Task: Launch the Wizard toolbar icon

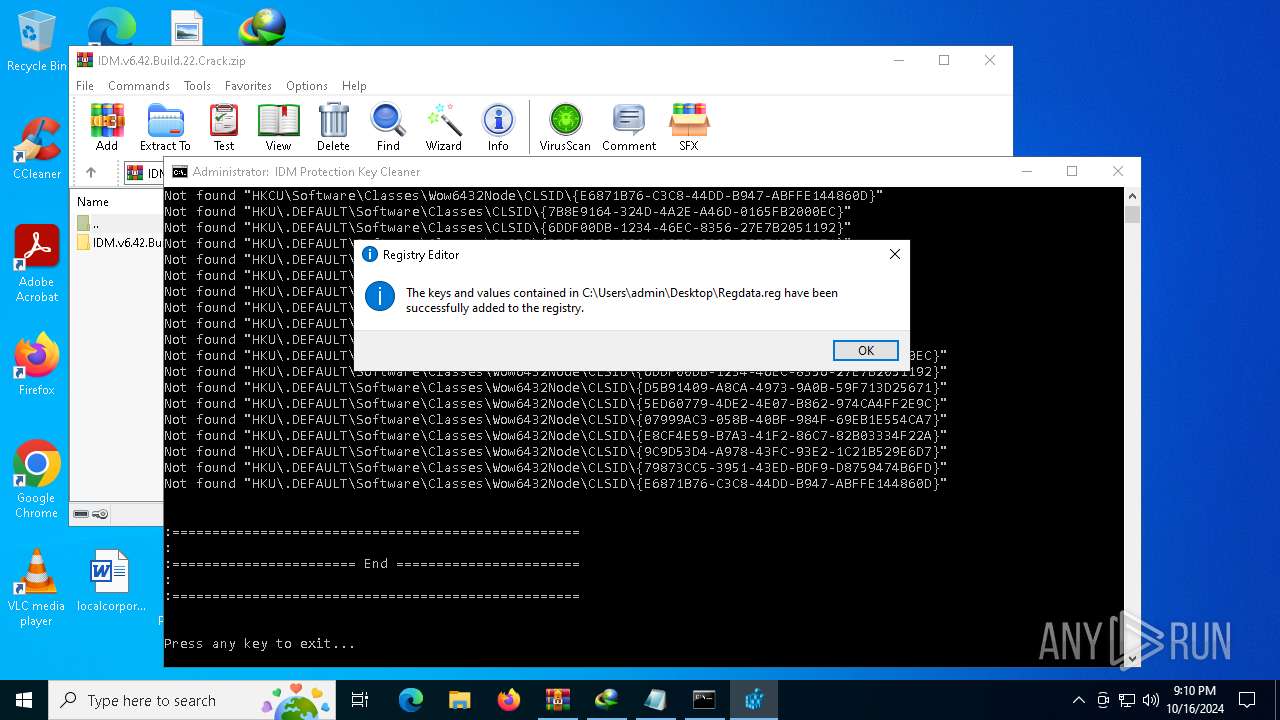Action: 443,127
